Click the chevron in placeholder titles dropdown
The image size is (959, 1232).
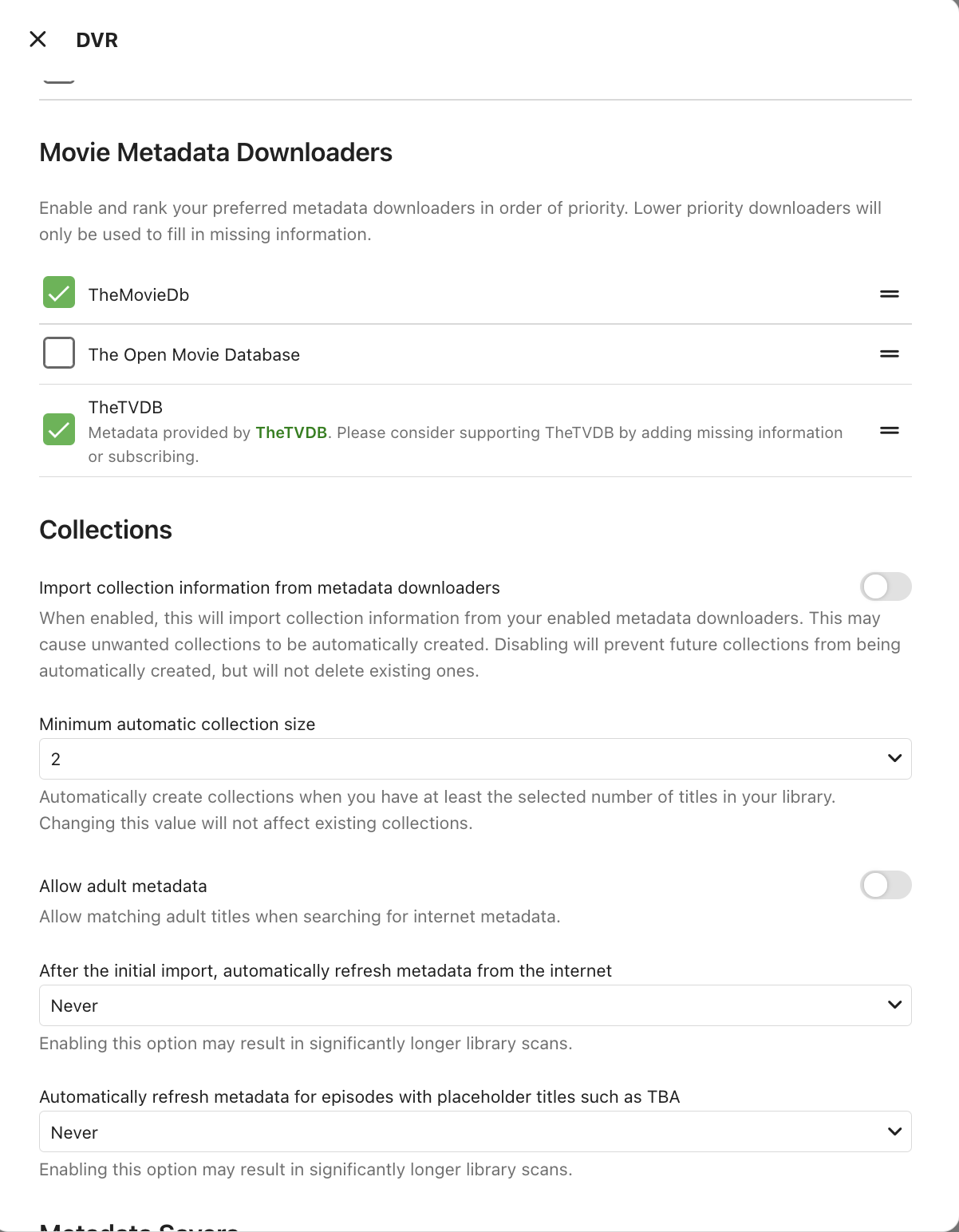pyautogui.click(x=894, y=1132)
